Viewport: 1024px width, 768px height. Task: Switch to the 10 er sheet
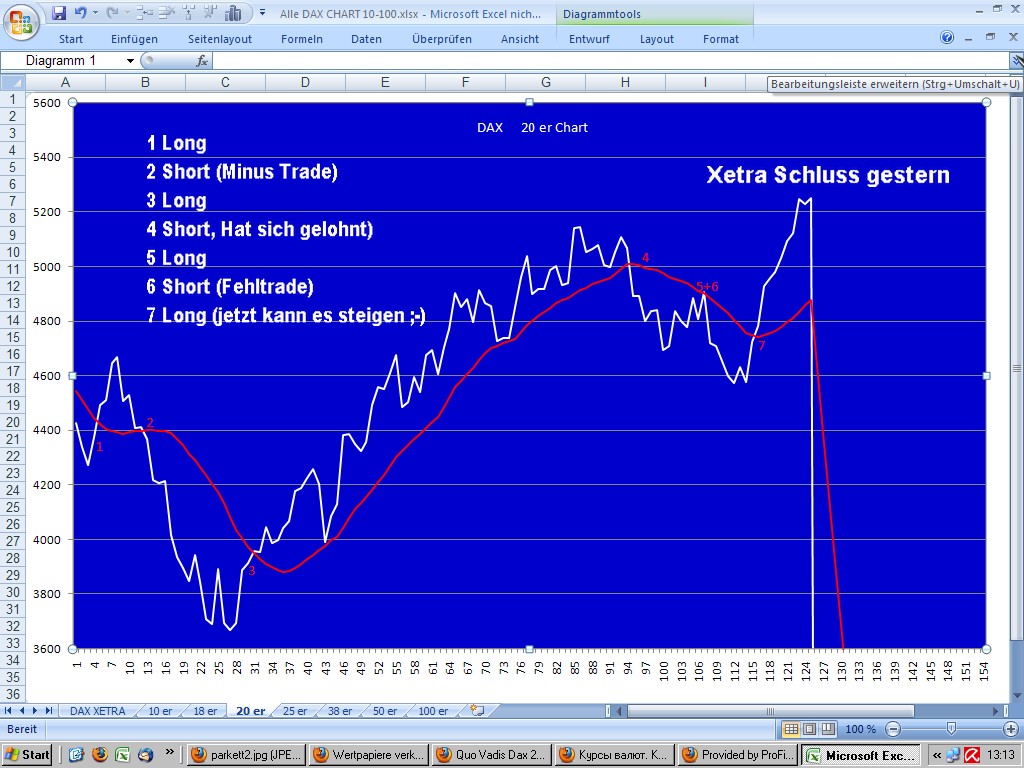[x=160, y=711]
